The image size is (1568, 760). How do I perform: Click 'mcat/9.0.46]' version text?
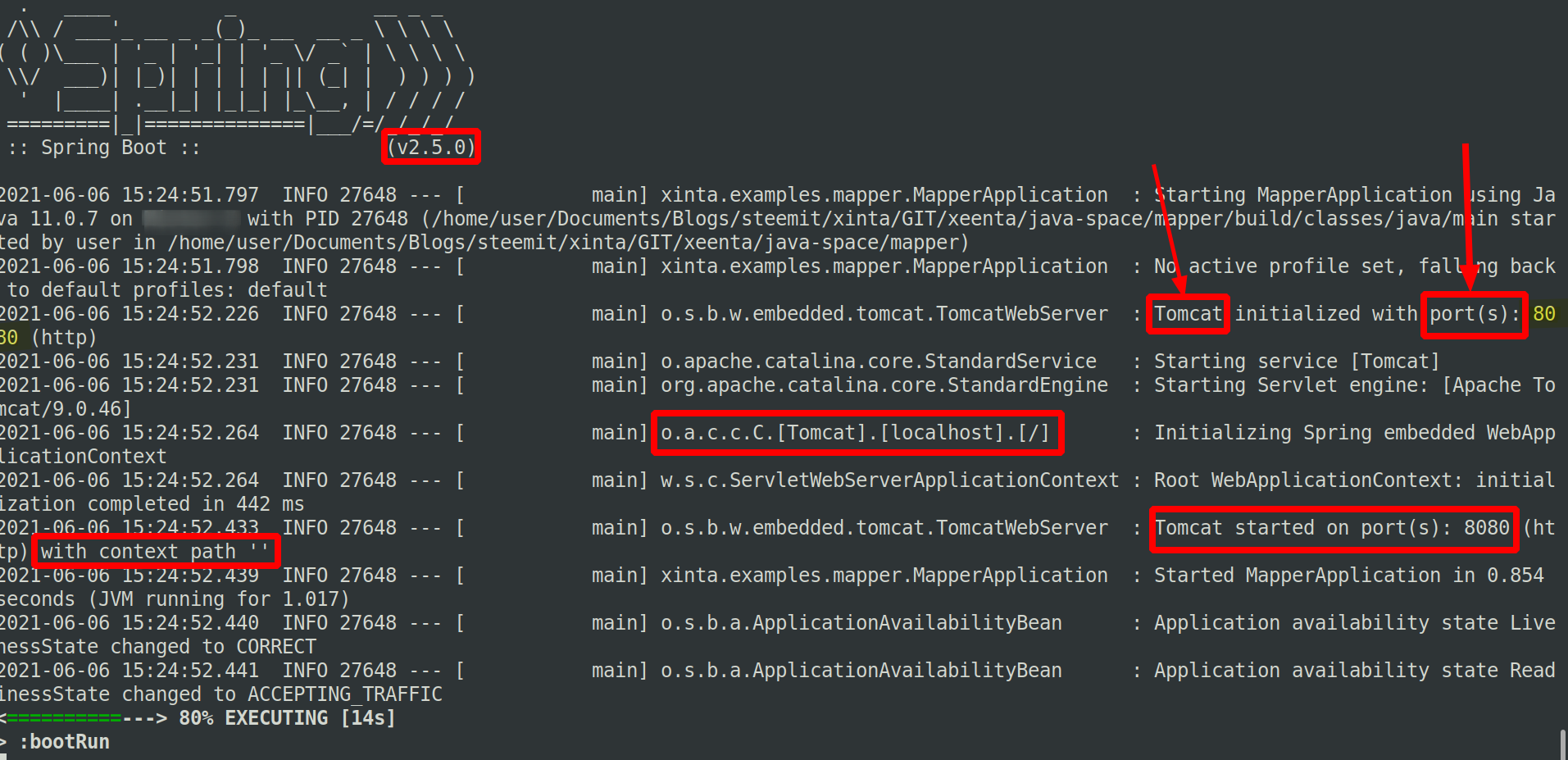click(66, 409)
